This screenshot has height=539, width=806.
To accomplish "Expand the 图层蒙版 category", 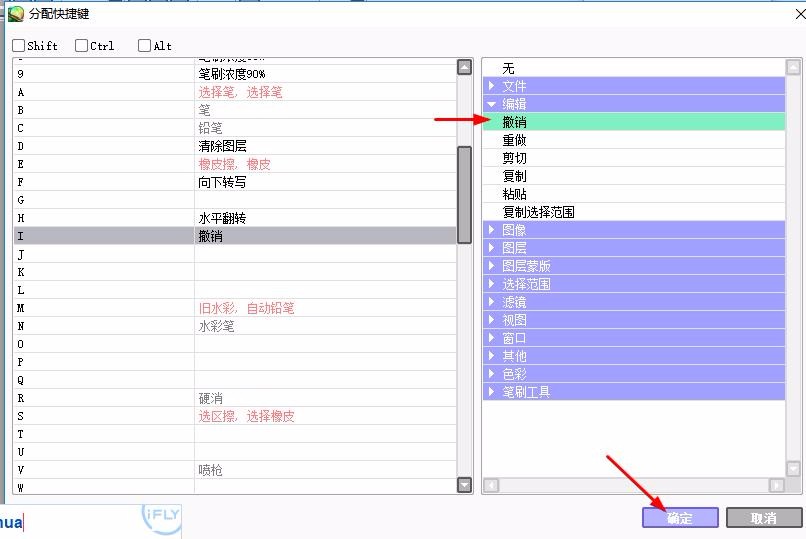I will tap(491, 266).
